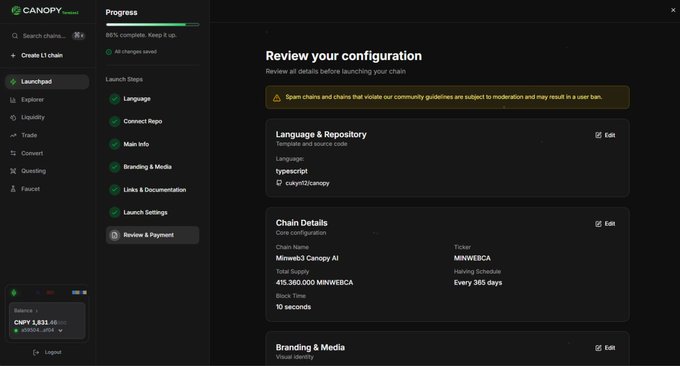Viewport: 680px width, 366px height.
Task: Go to Liquidity
Action: pos(33,118)
